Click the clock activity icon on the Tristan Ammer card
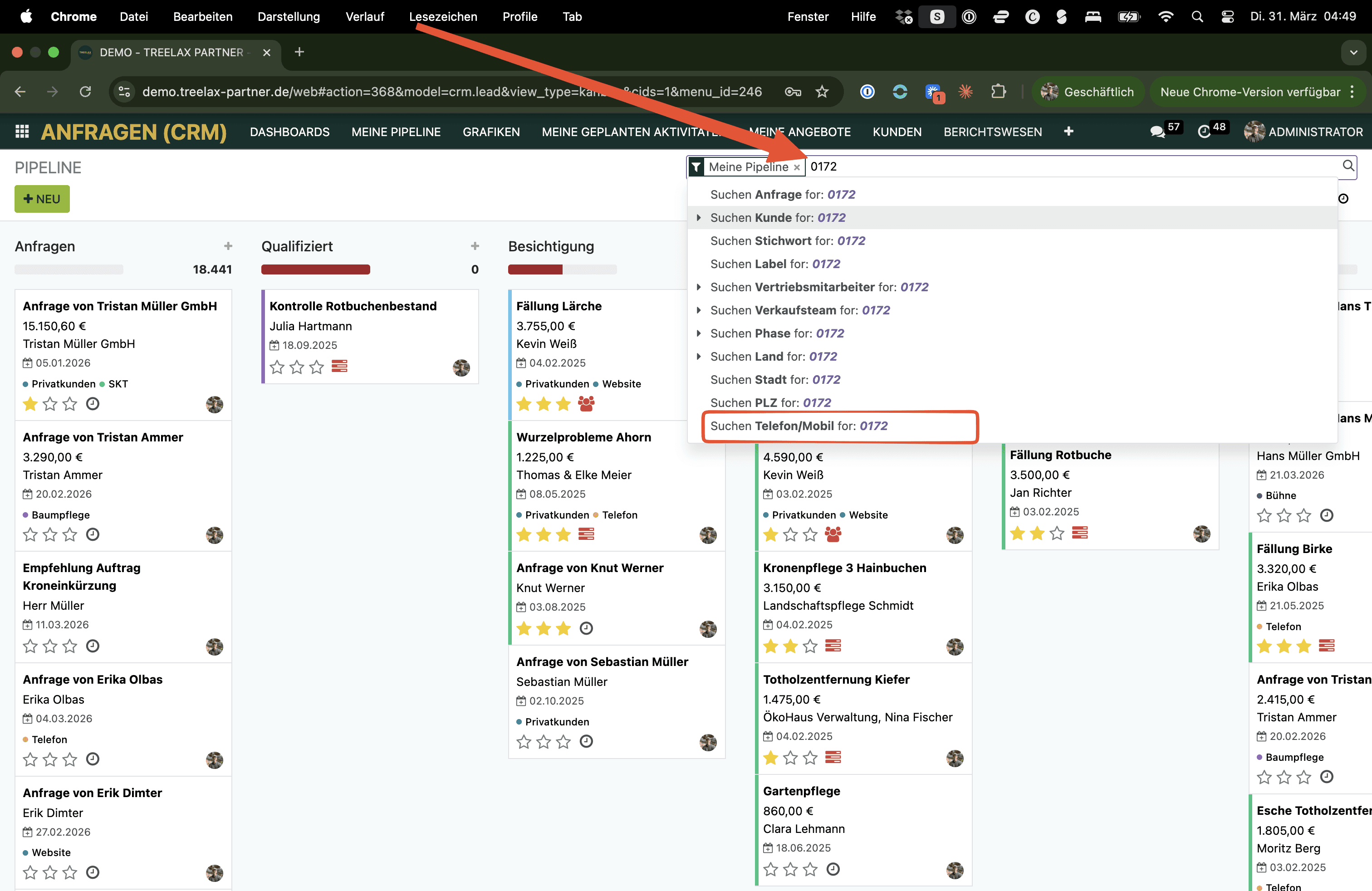The height and width of the screenshot is (891, 1372). 93,534
